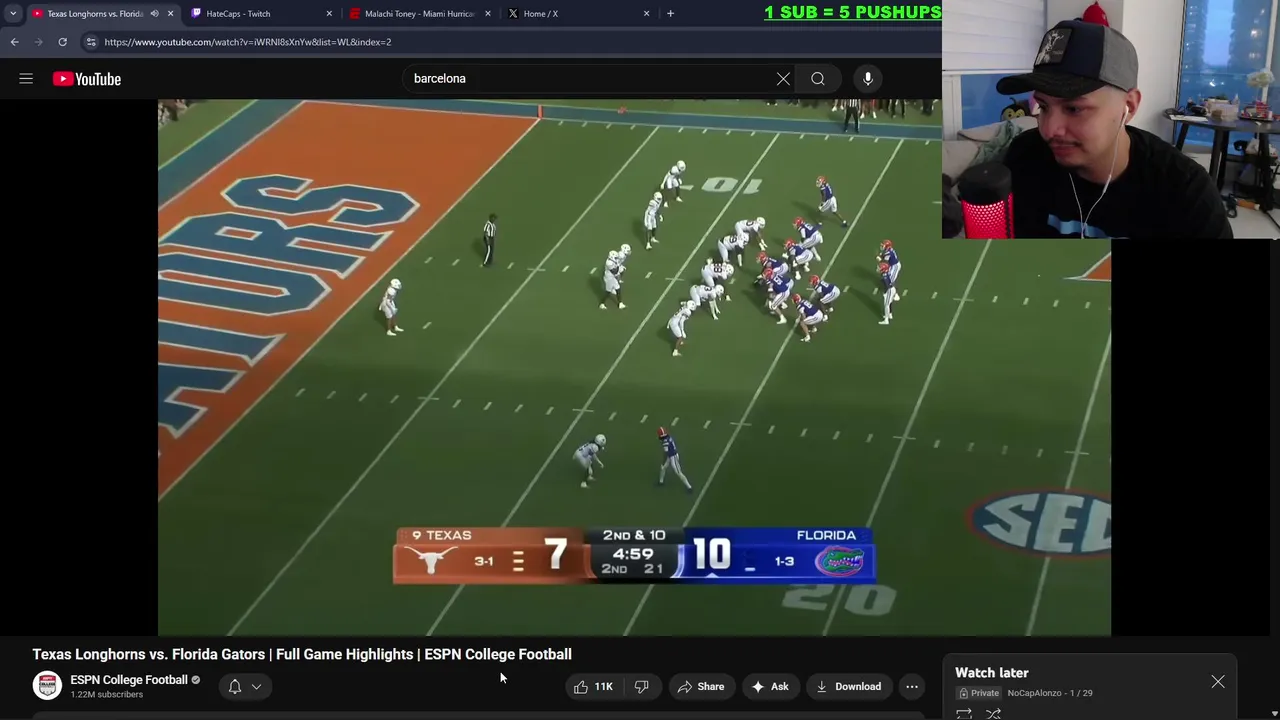The width and height of the screenshot is (1280, 720).
Task: Expand the subscription notification dropdown chevron
Action: (x=256, y=687)
